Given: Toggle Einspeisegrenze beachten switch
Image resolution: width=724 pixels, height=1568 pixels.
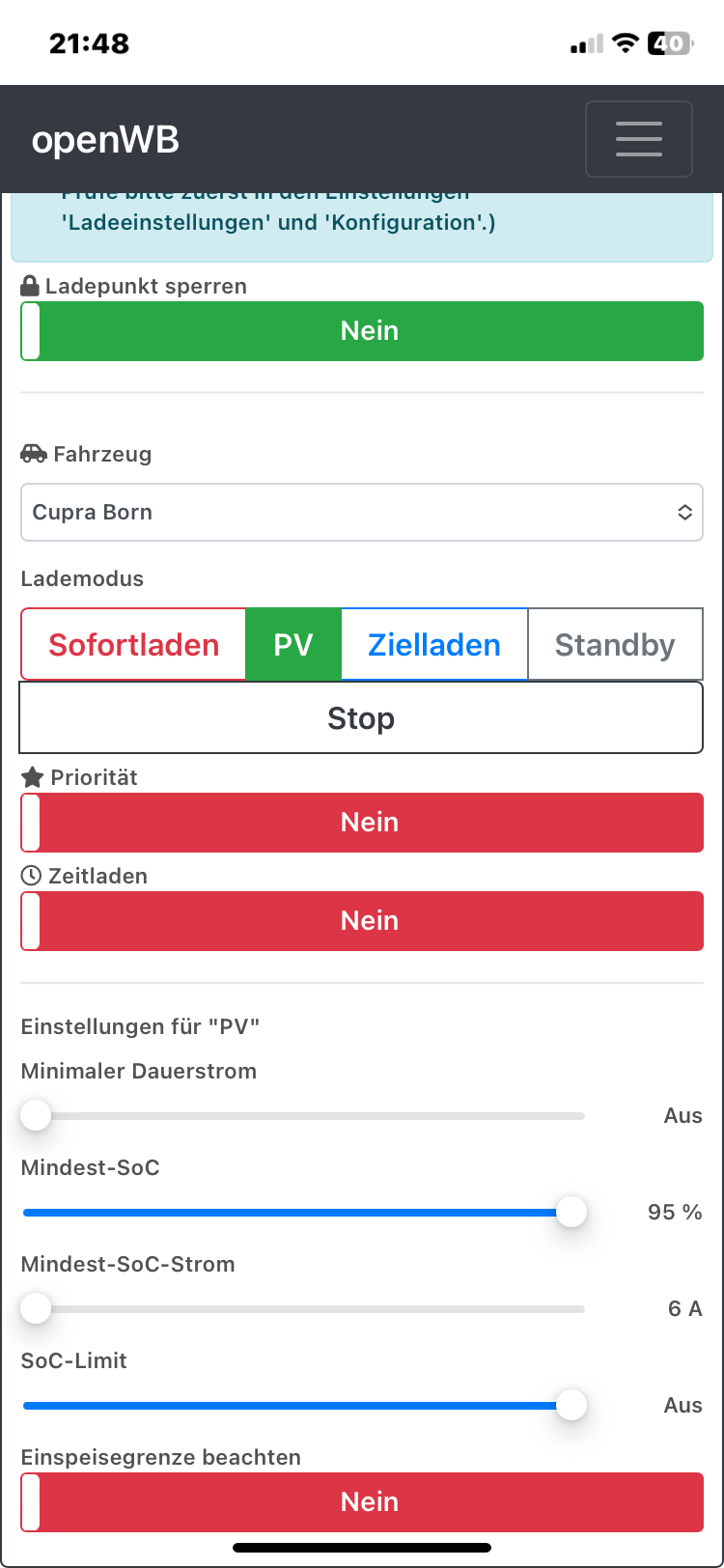Looking at the screenshot, I should [x=362, y=1501].
